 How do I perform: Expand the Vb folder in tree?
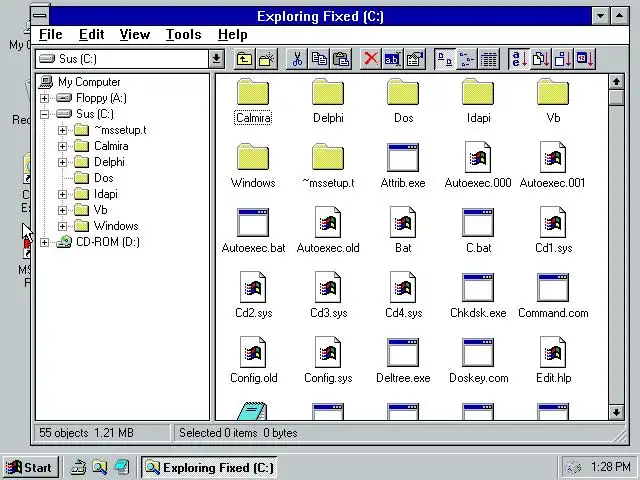pos(62,210)
